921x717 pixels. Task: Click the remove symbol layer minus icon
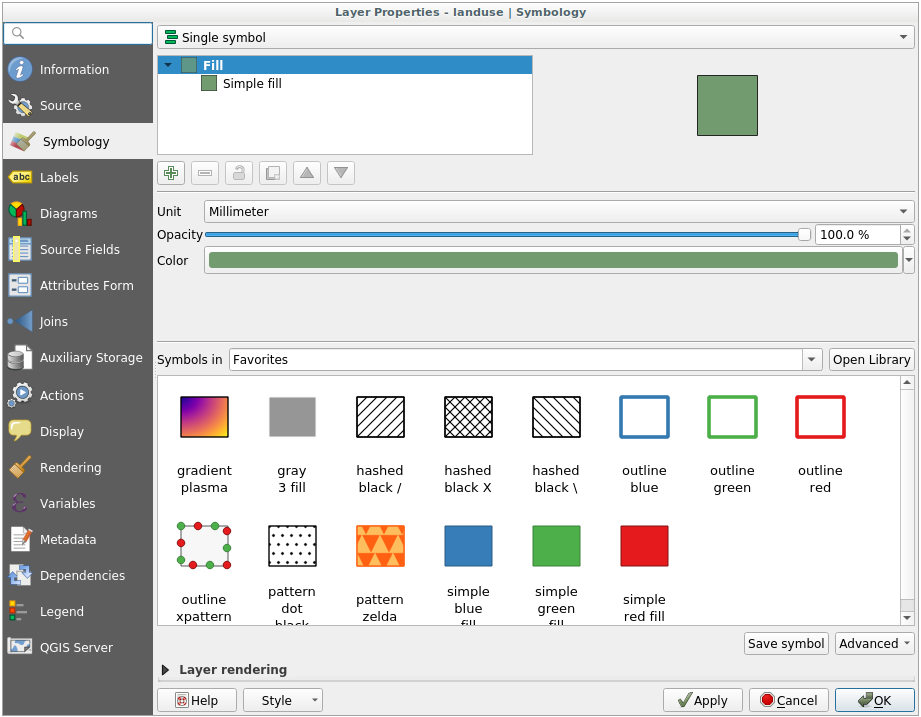click(x=205, y=173)
